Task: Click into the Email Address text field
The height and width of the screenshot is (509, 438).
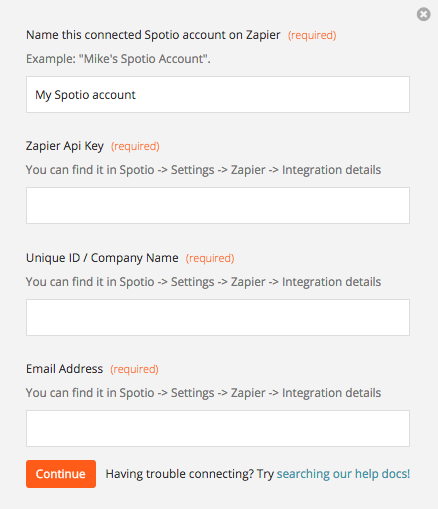Action: [218, 428]
